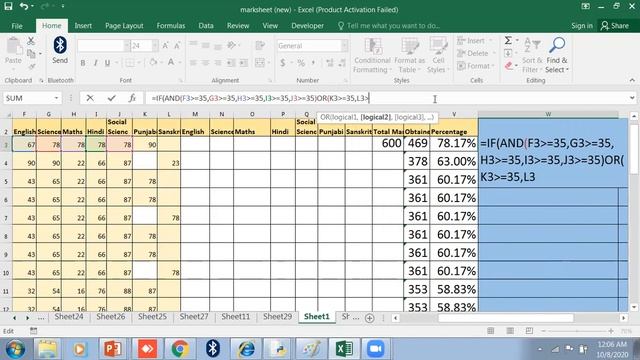Cancel formula entry with X icon
Viewport: 640px width, 360px height.
[90, 98]
